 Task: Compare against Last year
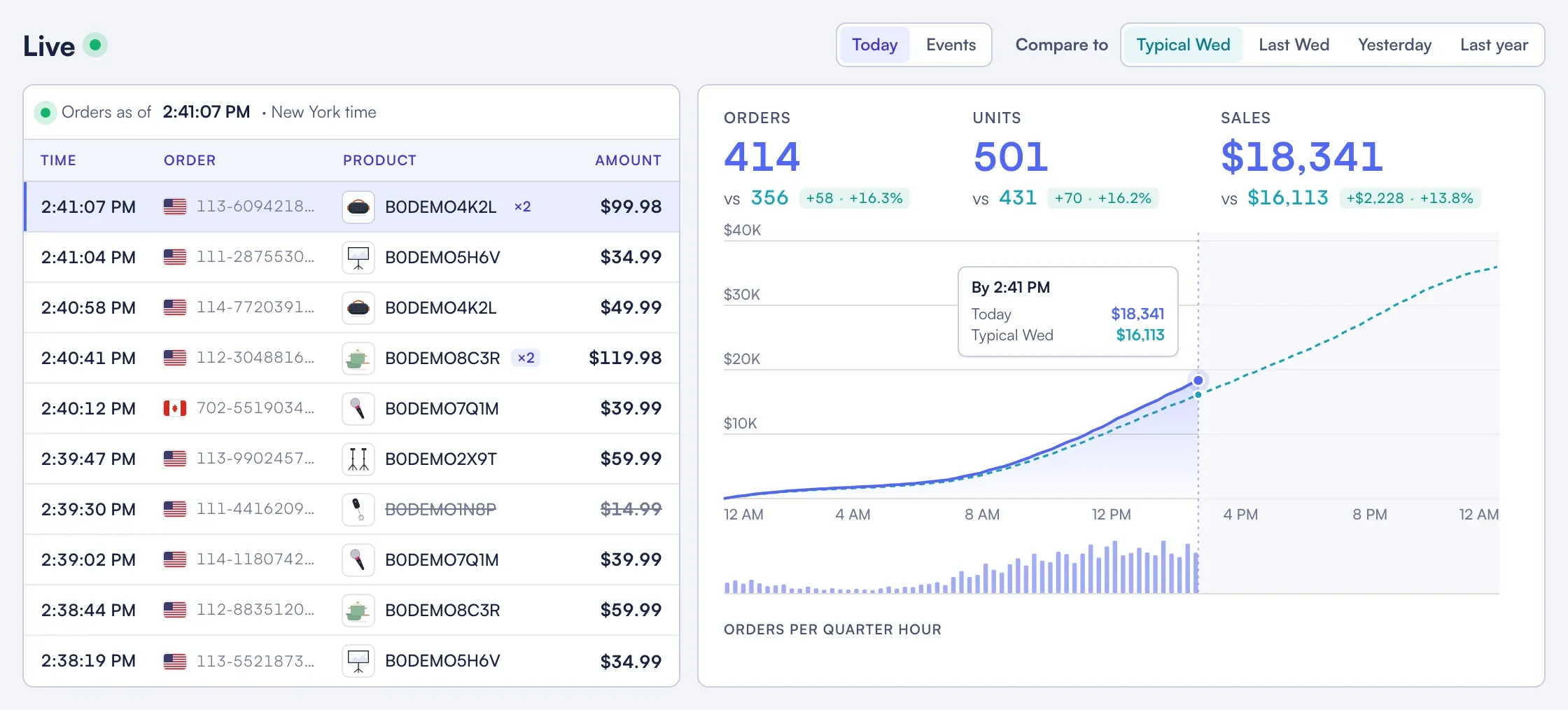click(1494, 45)
